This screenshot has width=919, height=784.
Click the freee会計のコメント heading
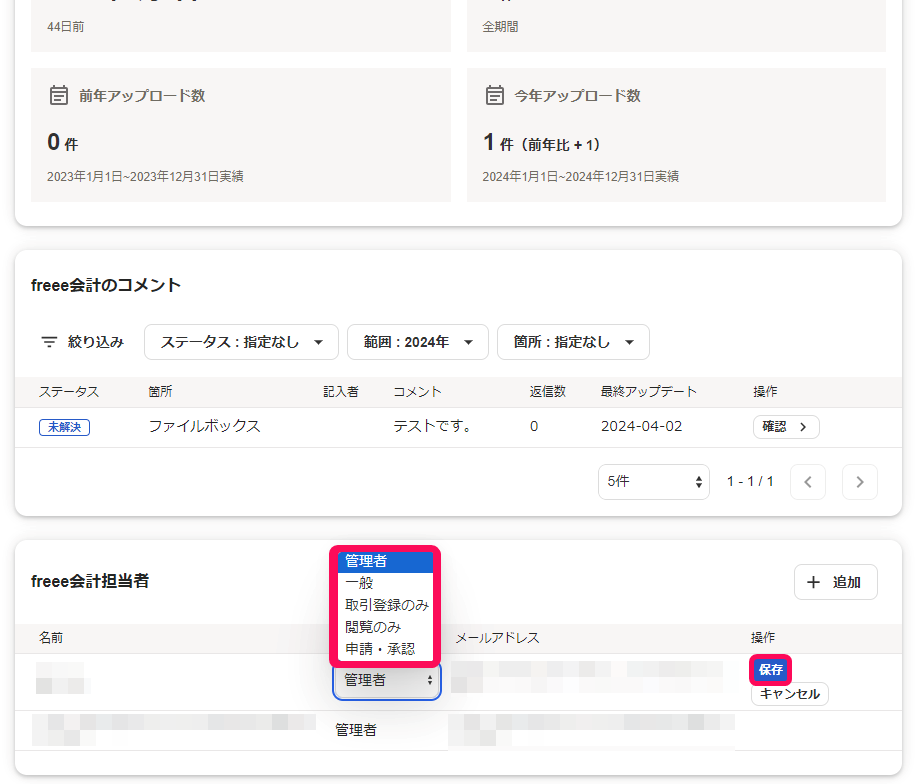tap(105, 285)
